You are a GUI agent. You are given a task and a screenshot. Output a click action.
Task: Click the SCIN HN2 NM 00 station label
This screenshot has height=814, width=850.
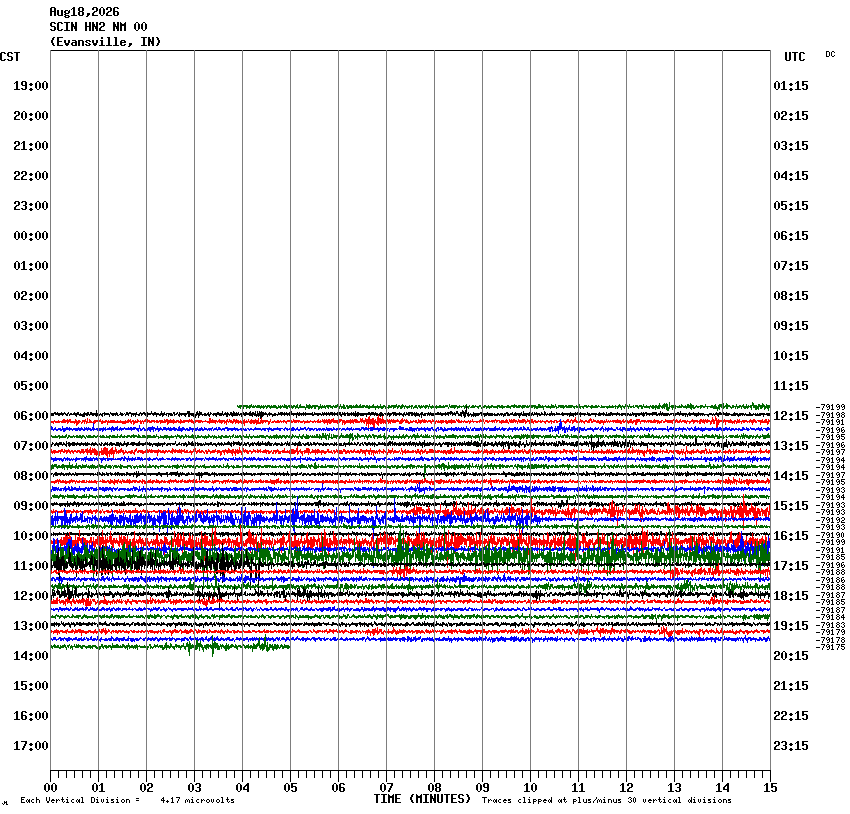[x=98, y=27]
